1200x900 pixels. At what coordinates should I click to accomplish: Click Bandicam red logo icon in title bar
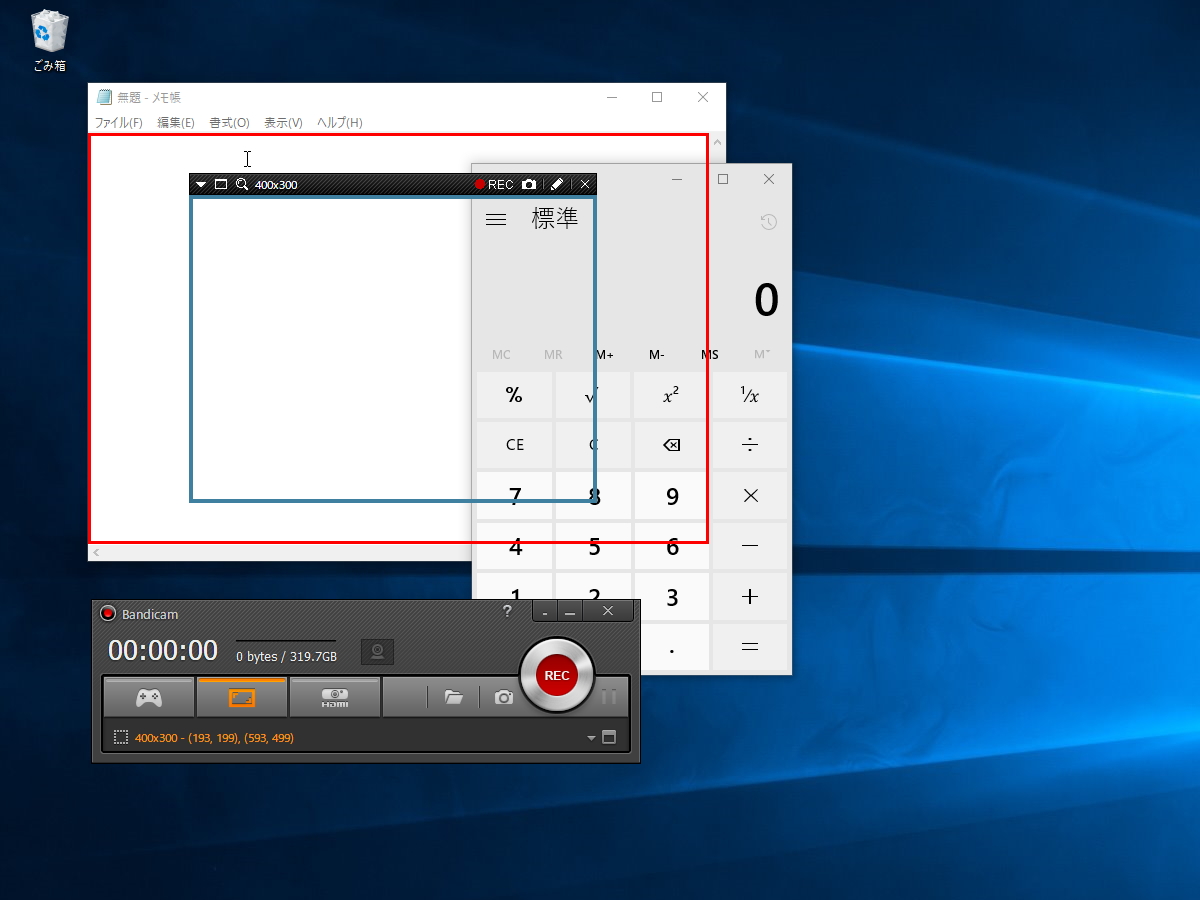[x=108, y=613]
